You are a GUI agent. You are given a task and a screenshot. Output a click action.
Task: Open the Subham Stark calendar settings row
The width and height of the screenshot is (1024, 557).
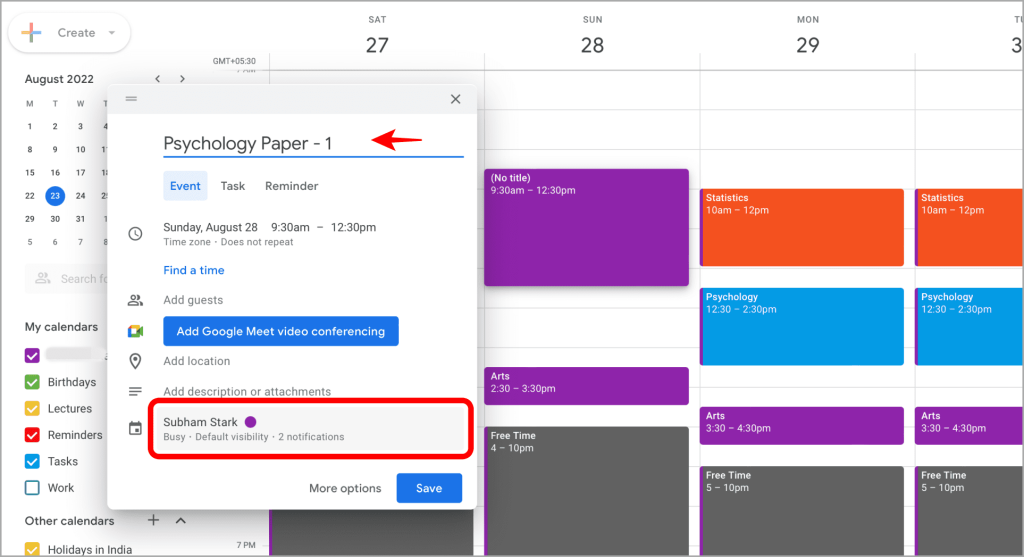click(x=310, y=428)
